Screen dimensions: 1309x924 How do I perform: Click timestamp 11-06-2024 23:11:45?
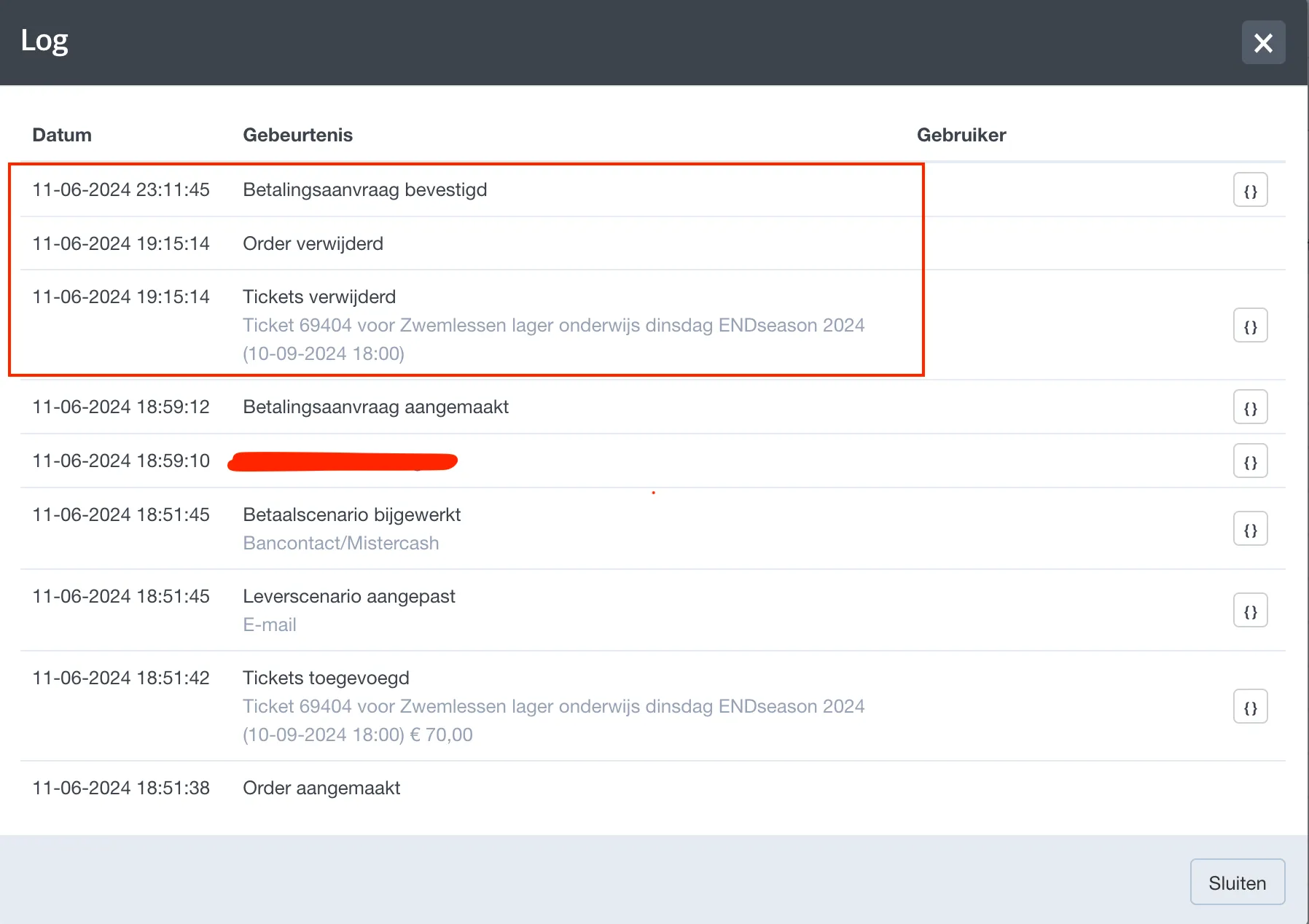click(x=121, y=189)
